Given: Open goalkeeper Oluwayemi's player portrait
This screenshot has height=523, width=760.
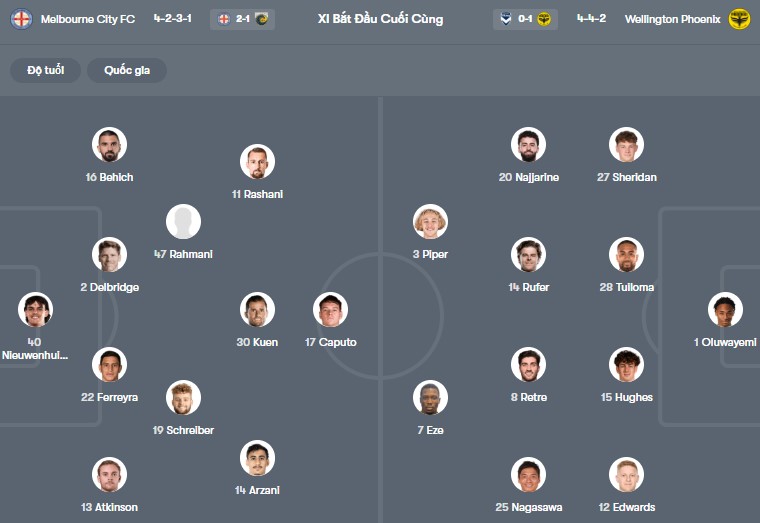Looking at the screenshot, I should [724, 310].
